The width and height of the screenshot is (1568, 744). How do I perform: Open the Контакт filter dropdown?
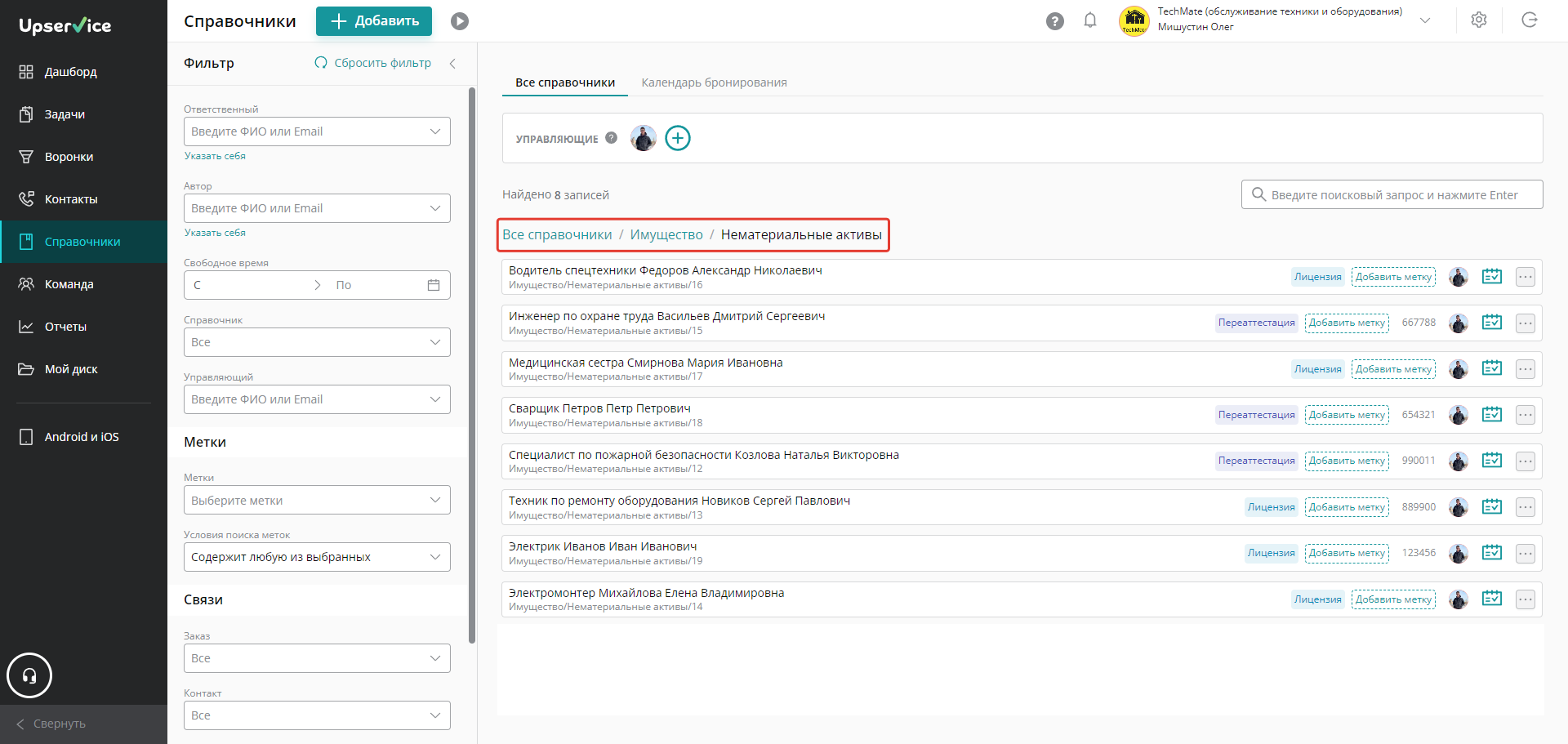(x=317, y=715)
